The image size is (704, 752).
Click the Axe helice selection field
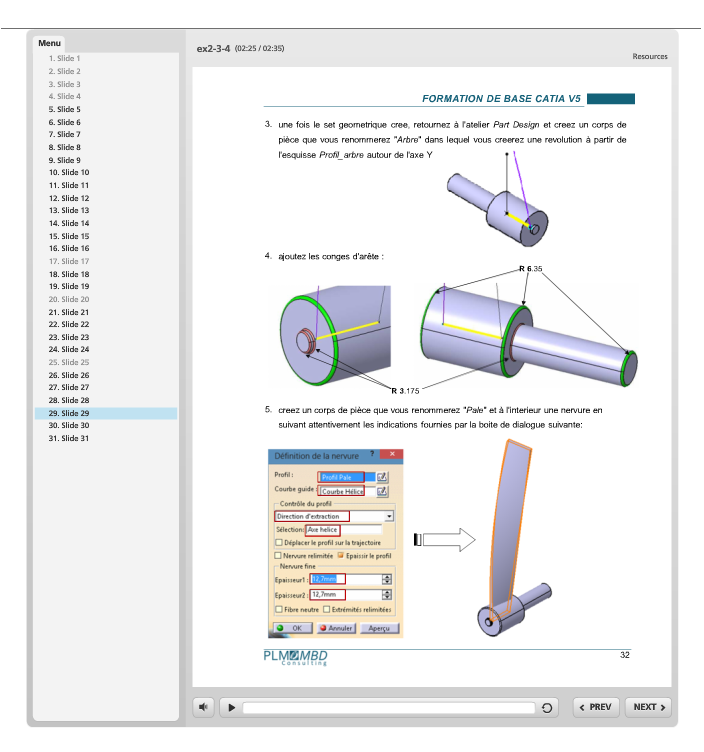point(344,529)
